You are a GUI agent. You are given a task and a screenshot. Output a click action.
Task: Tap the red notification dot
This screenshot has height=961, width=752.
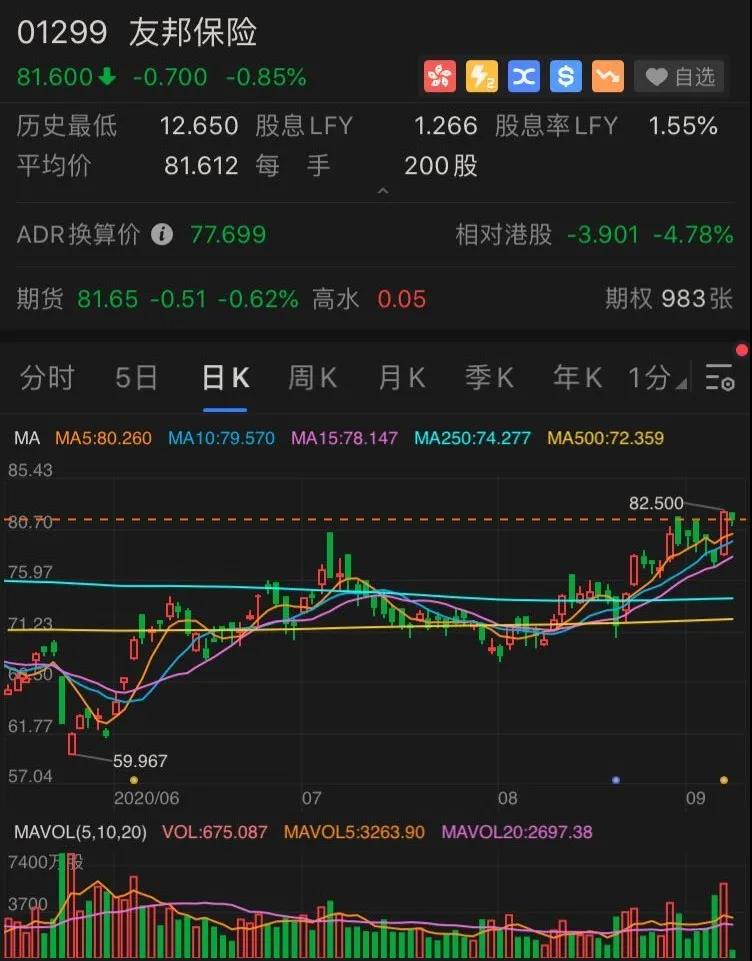click(742, 351)
